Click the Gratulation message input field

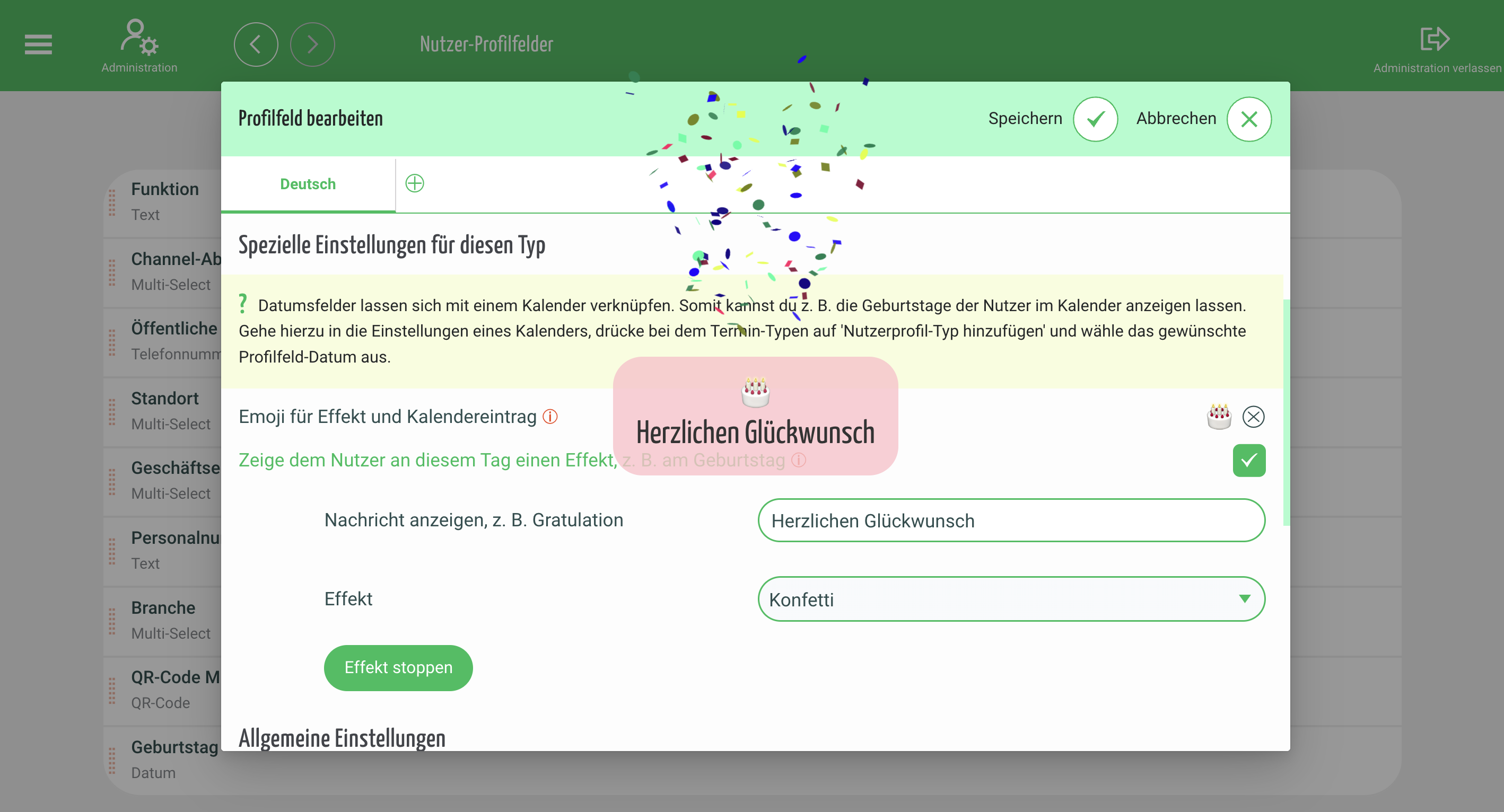[x=1011, y=520]
